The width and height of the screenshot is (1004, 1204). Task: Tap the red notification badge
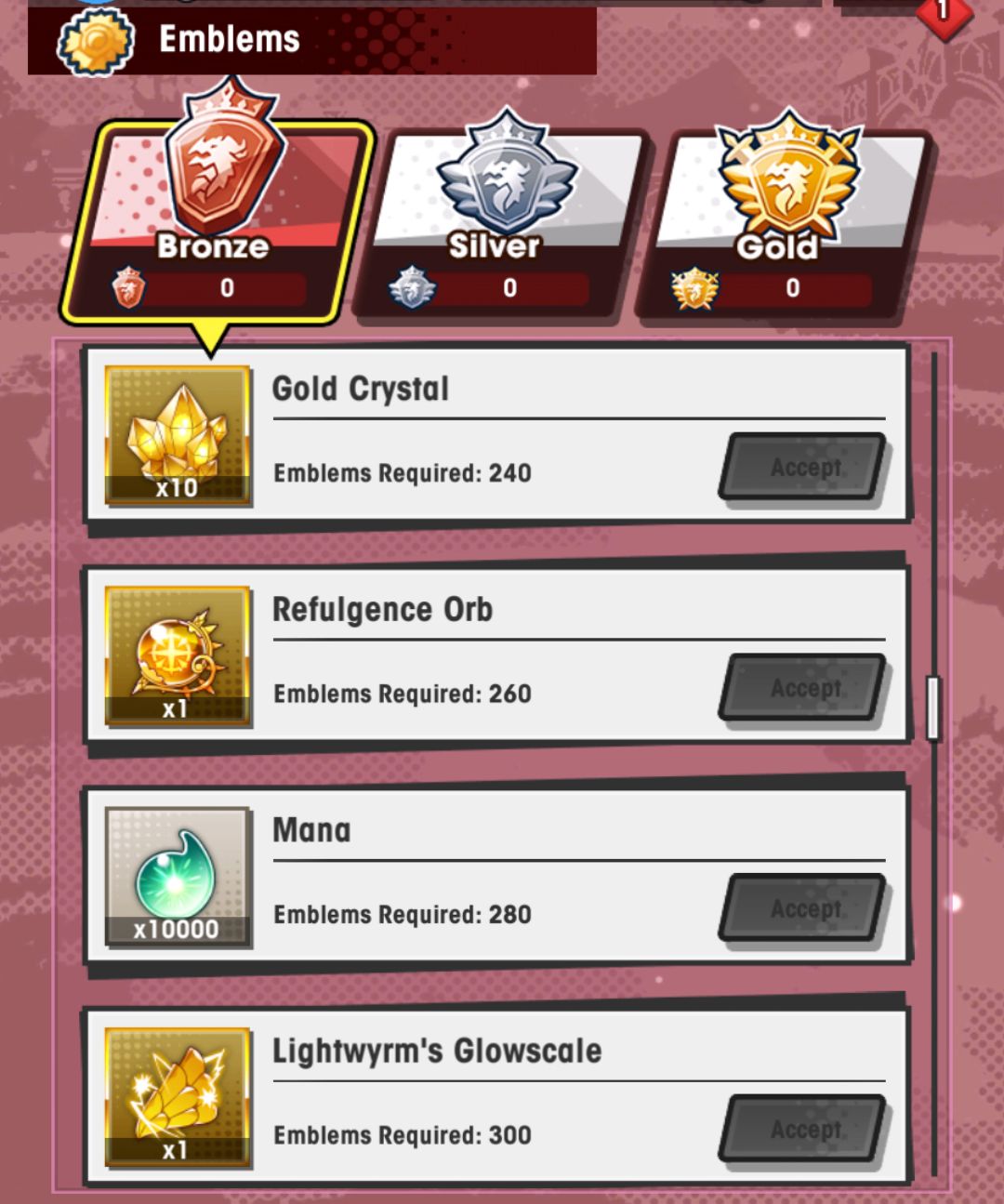point(944,13)
